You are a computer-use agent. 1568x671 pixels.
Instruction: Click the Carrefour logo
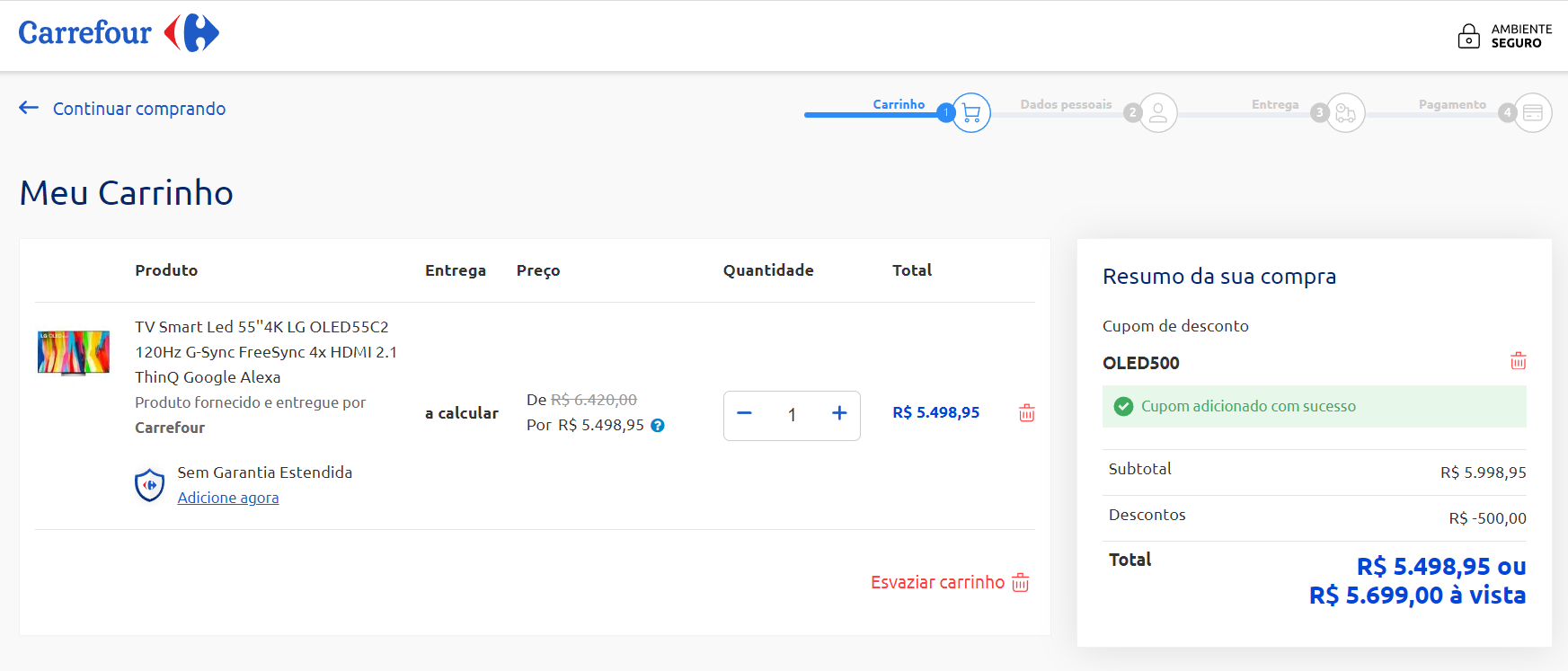coord(119,33)
